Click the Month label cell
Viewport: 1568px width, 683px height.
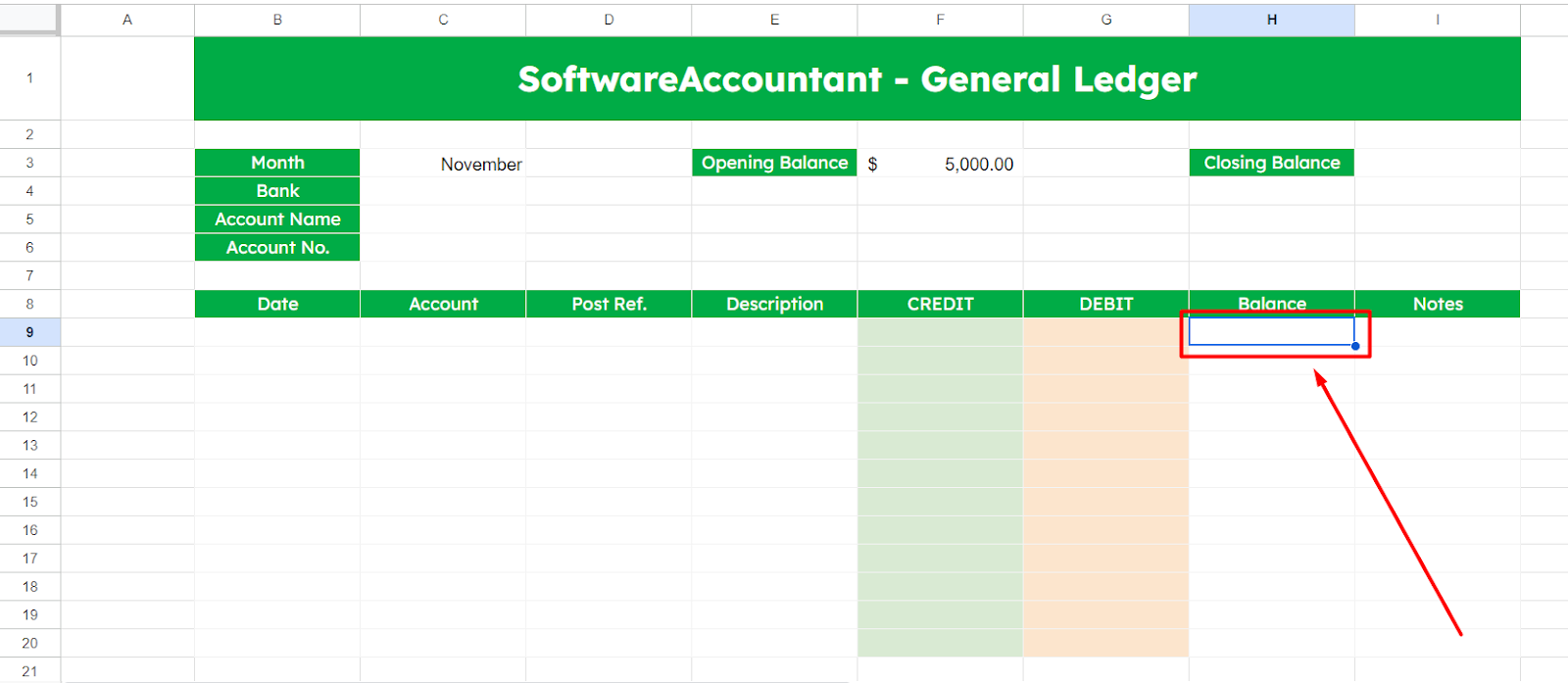click(277, 163)
